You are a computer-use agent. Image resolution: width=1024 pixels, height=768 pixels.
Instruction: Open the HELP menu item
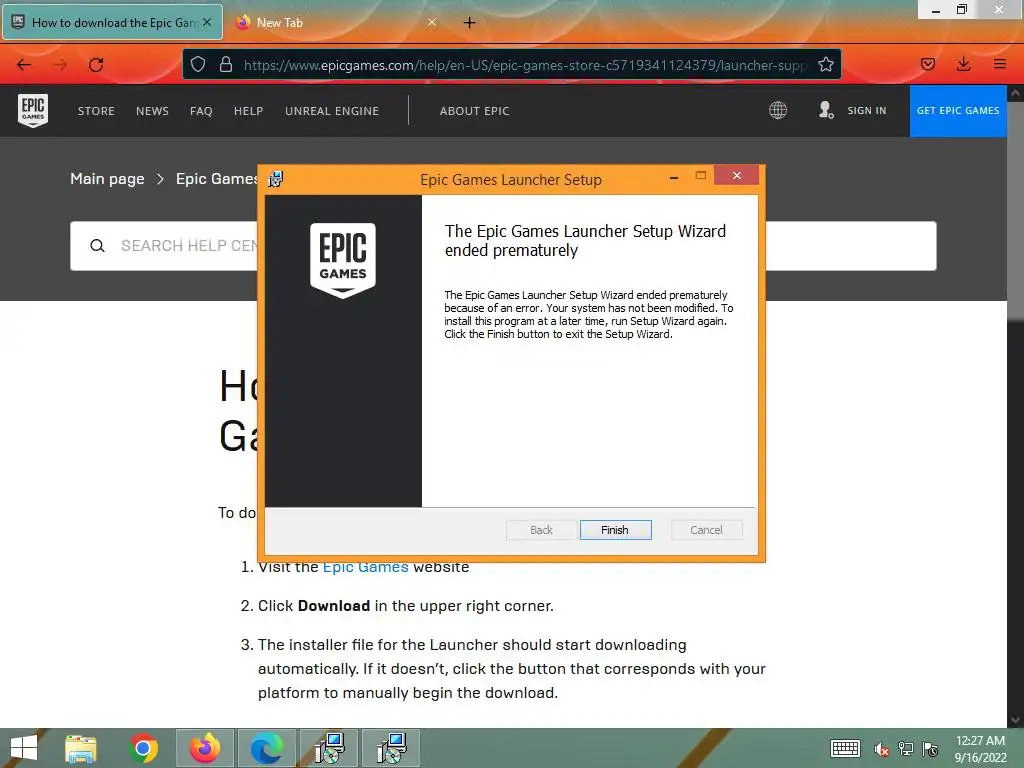coord(248,111)
